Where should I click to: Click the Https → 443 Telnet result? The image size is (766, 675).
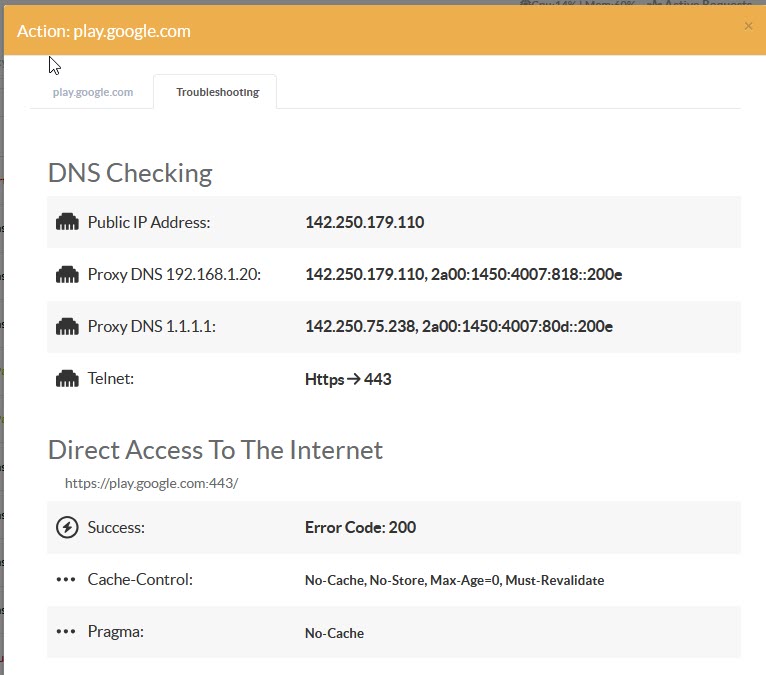pos(348,379)
